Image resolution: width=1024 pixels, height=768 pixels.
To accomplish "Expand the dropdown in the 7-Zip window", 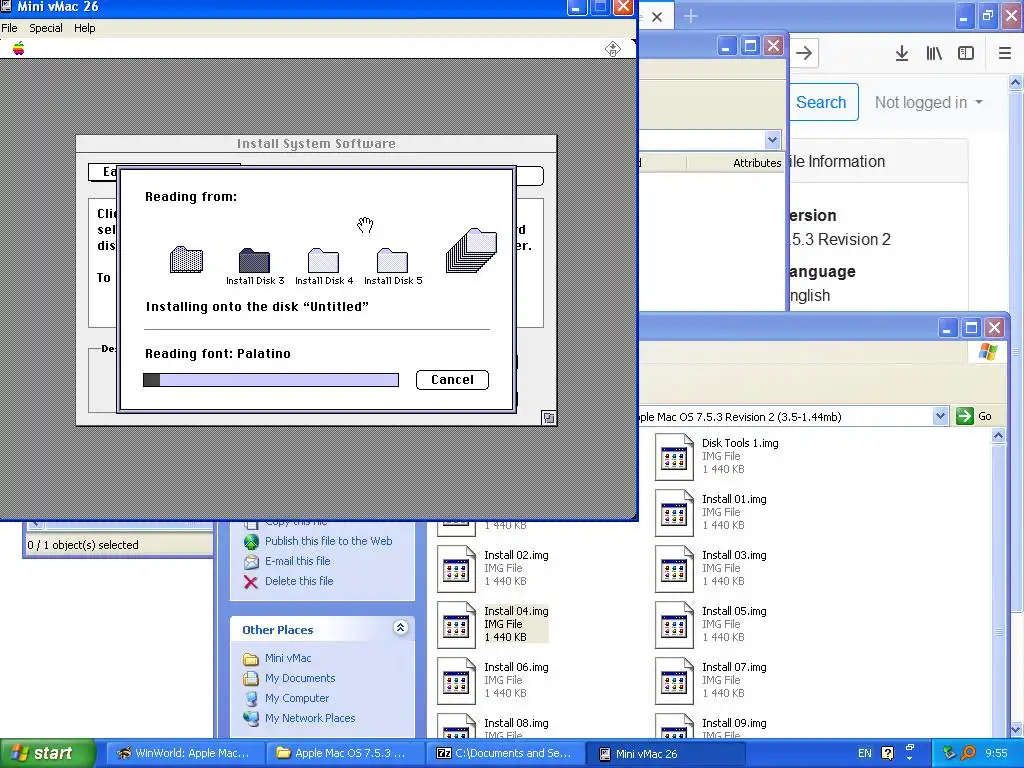I will pyautogui.click(x=773, y=139).
